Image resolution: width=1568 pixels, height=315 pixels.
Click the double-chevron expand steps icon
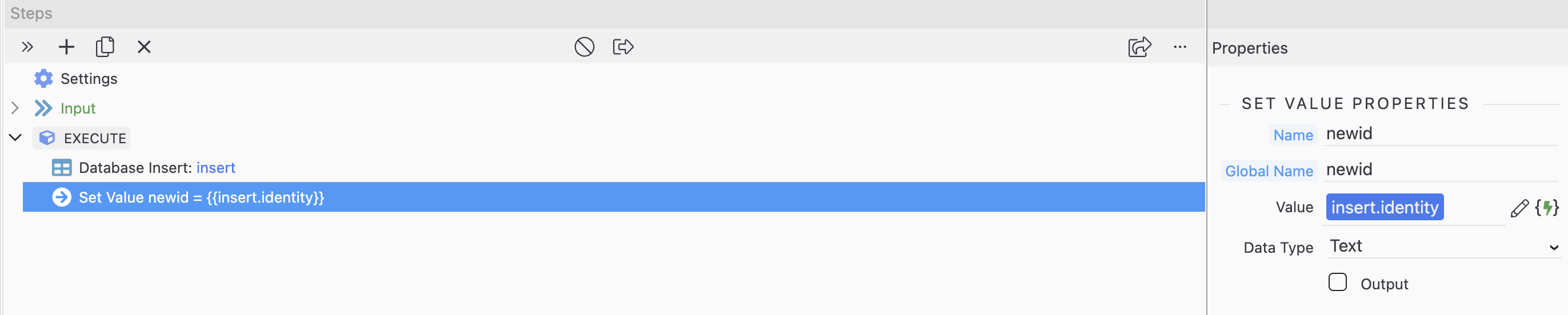(x=27, y=47)
